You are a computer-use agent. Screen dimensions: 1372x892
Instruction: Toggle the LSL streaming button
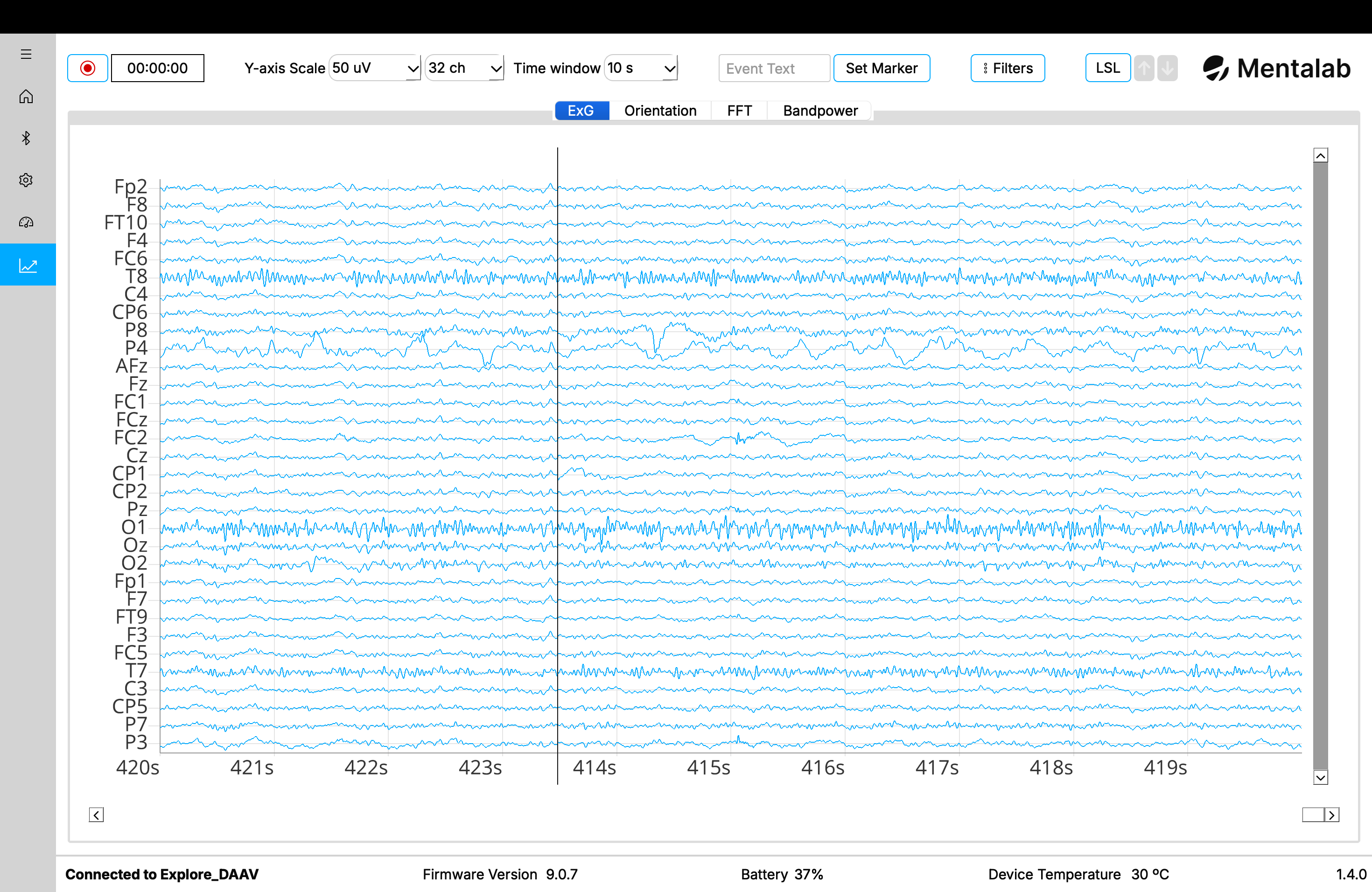(x=1107, y=69)
